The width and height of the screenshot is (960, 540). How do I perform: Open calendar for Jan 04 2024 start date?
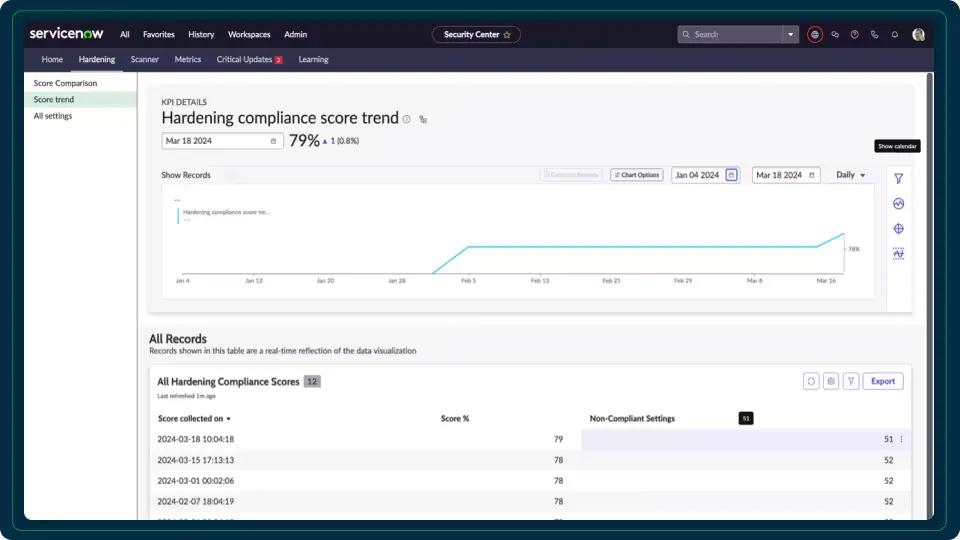pyautogui.click(x=731, y=175)
